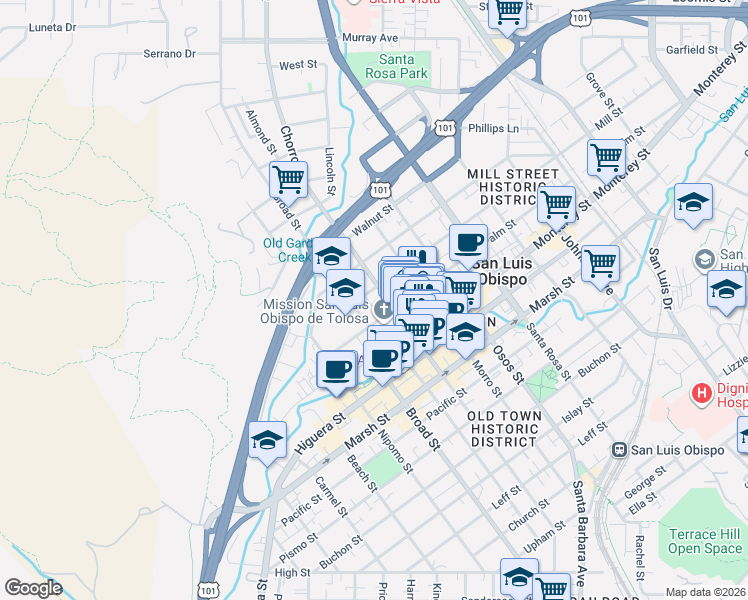This screenshot has height=600, width=748.
Task: Select the Walnut St label
Action: click(x=373, y=220)
